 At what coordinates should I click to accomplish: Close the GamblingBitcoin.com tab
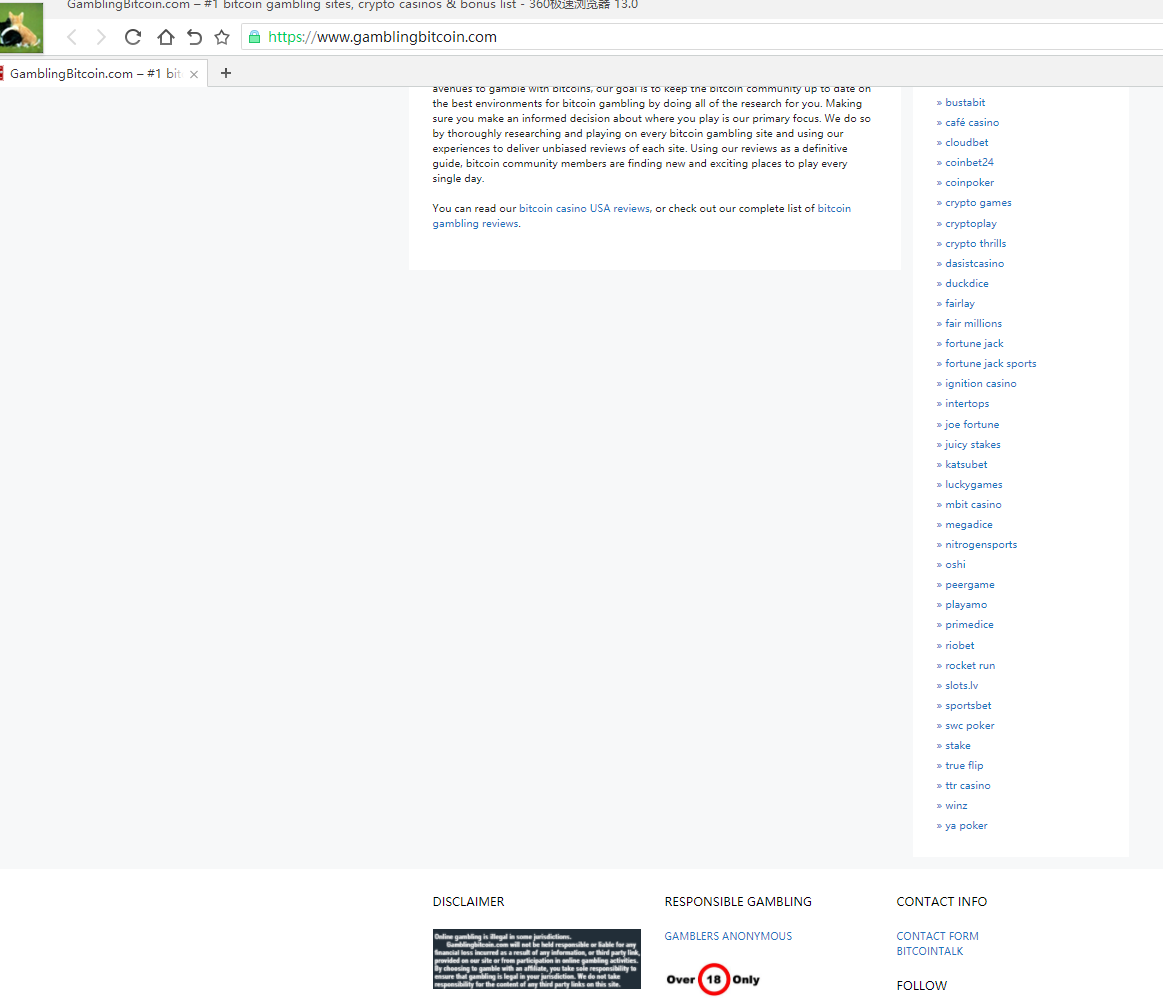[194, 74]
